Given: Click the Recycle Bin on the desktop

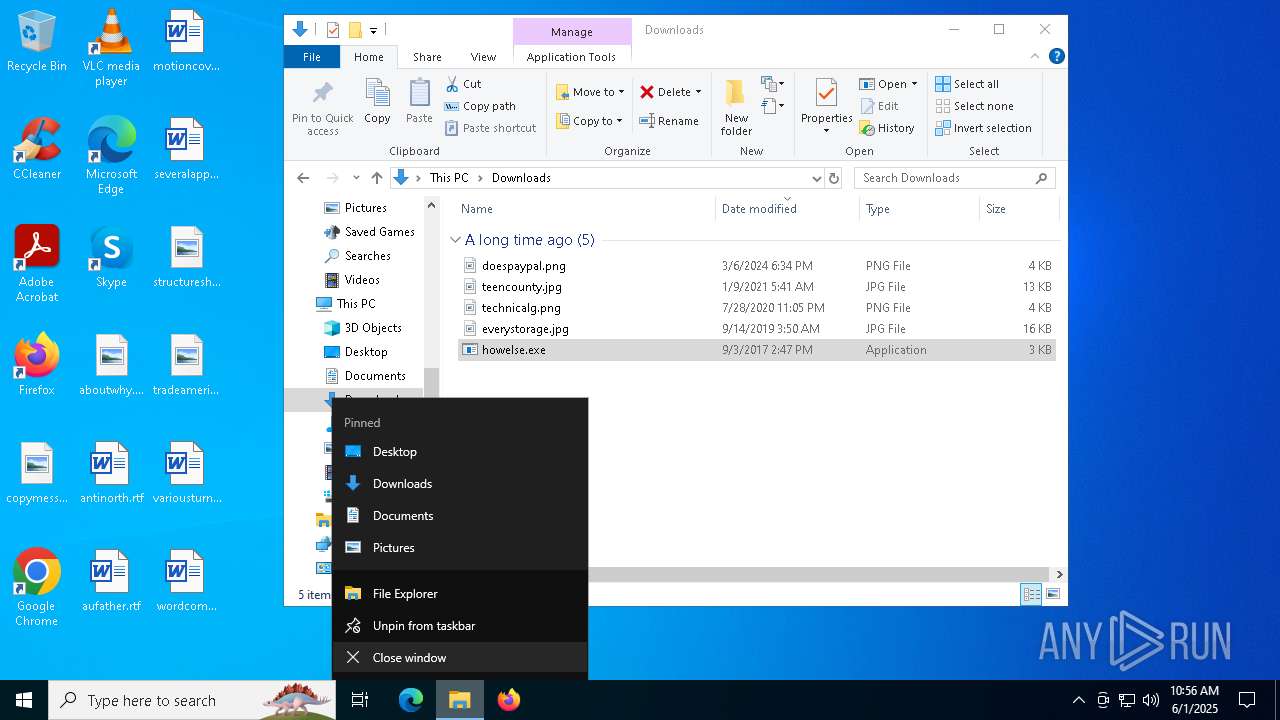Looking at the screenshot, I should click(x=37, y=41).
